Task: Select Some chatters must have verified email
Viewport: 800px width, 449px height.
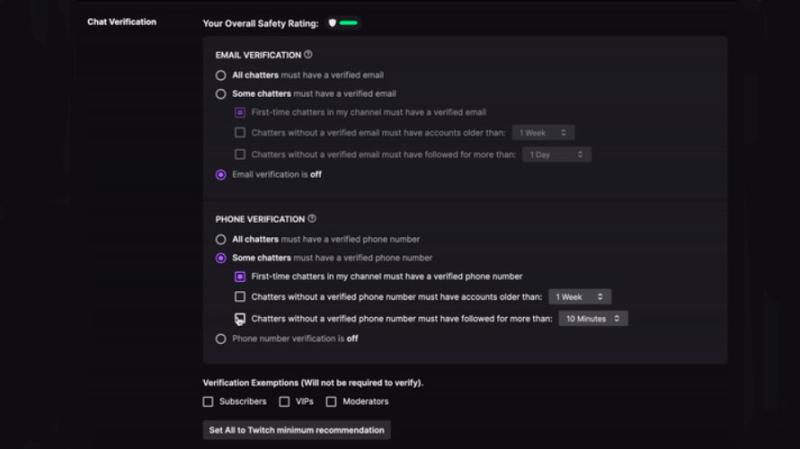Action: tap(221, 94)
